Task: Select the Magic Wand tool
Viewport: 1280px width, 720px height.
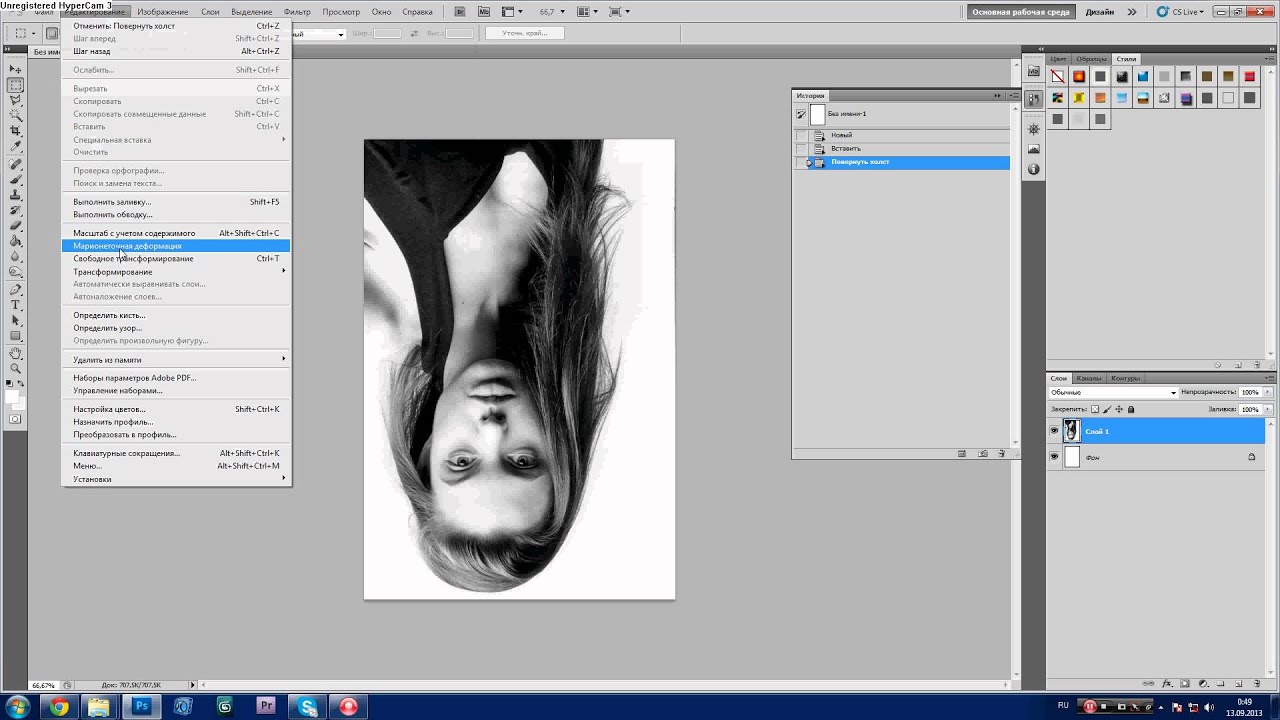Action: click(x=15, y=116)
